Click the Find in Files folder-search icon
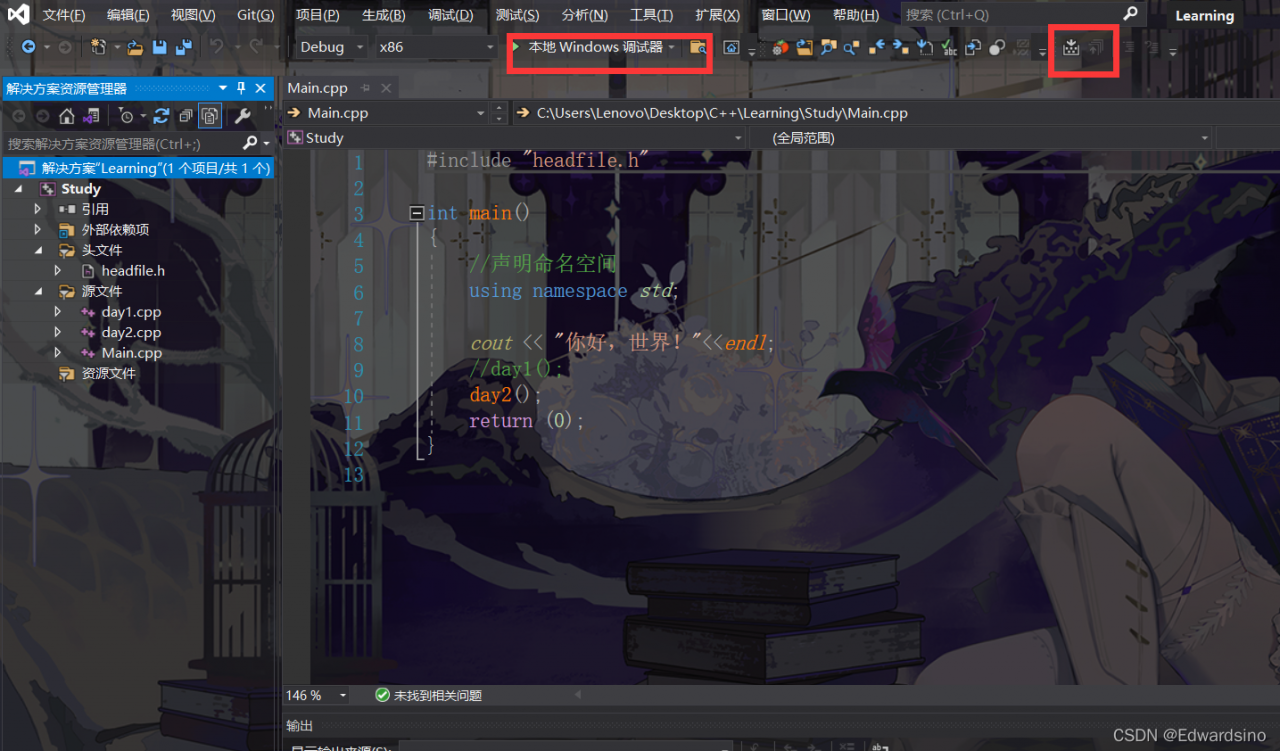This screenshot has width=1280, height=751. [698, 47]
